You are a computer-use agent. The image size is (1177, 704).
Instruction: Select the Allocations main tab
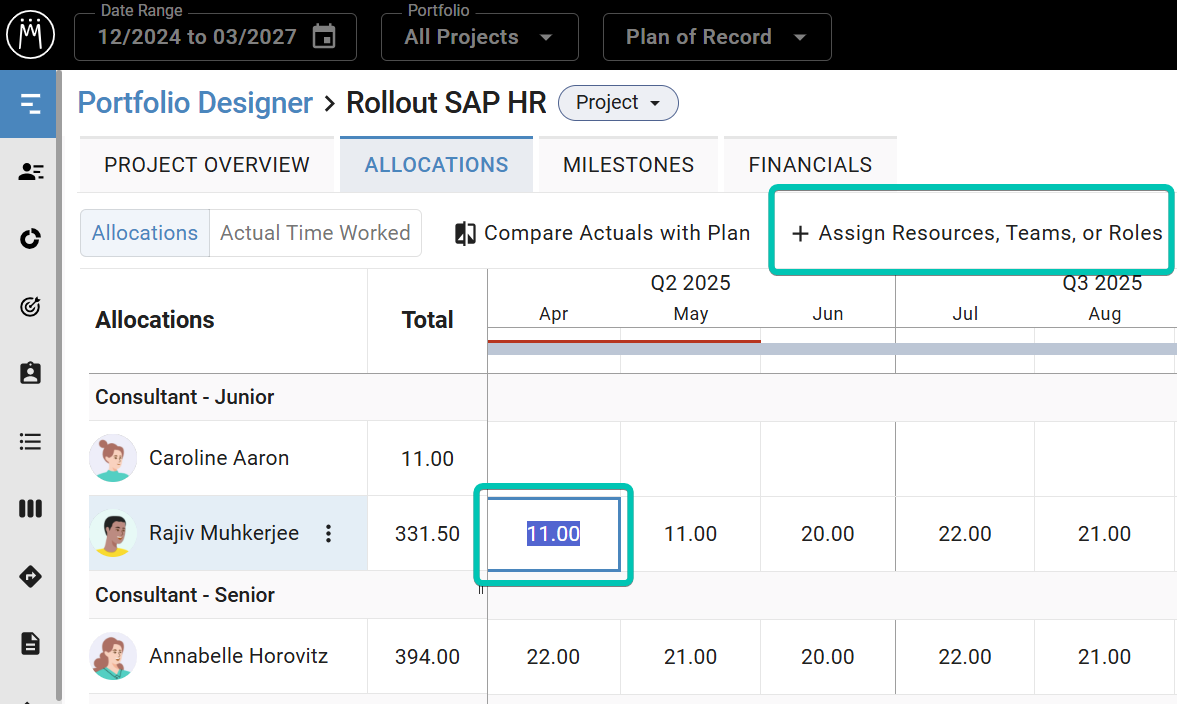pos(436,165)
